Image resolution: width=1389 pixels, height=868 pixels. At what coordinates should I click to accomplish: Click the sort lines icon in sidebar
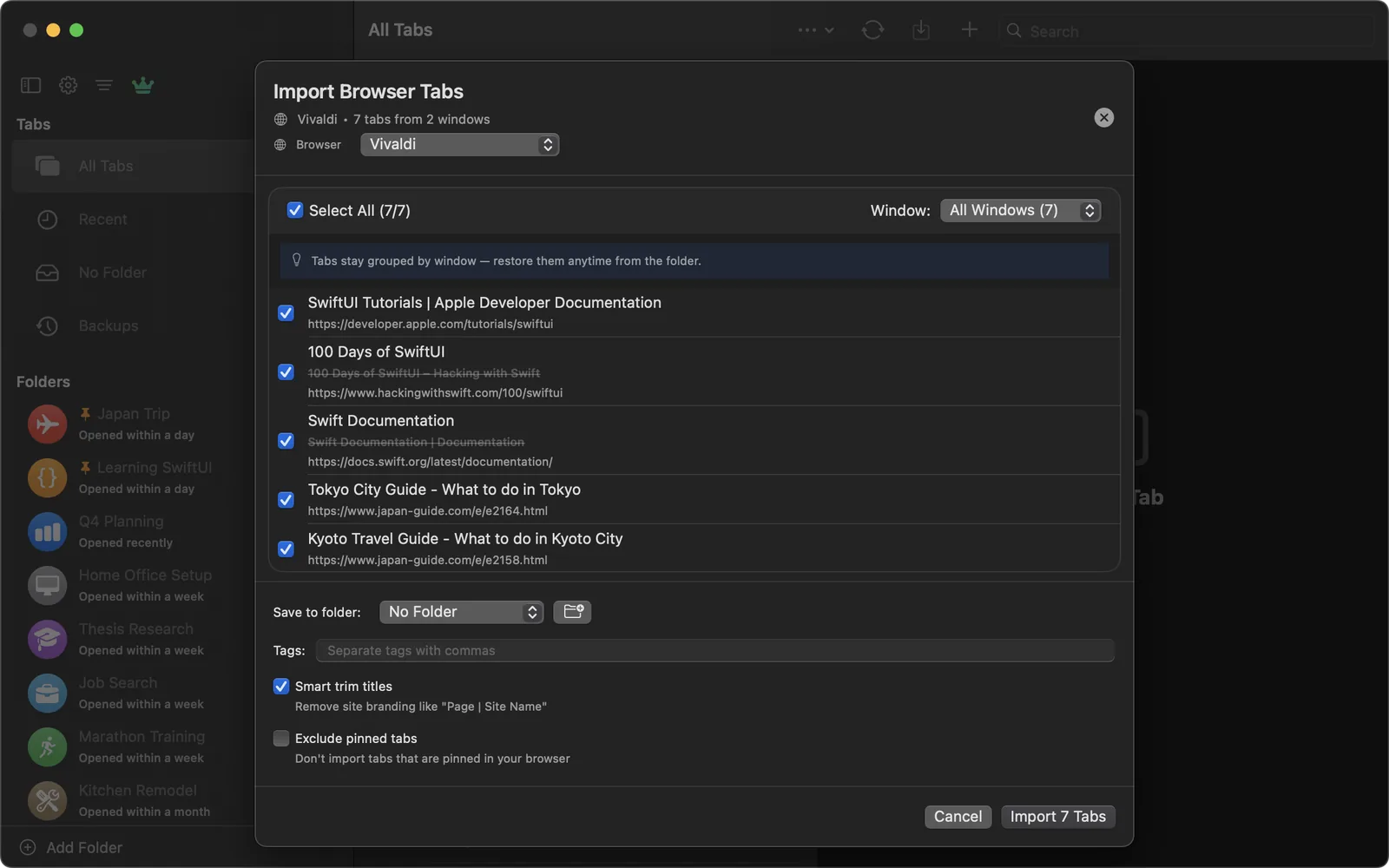[104, 85]
